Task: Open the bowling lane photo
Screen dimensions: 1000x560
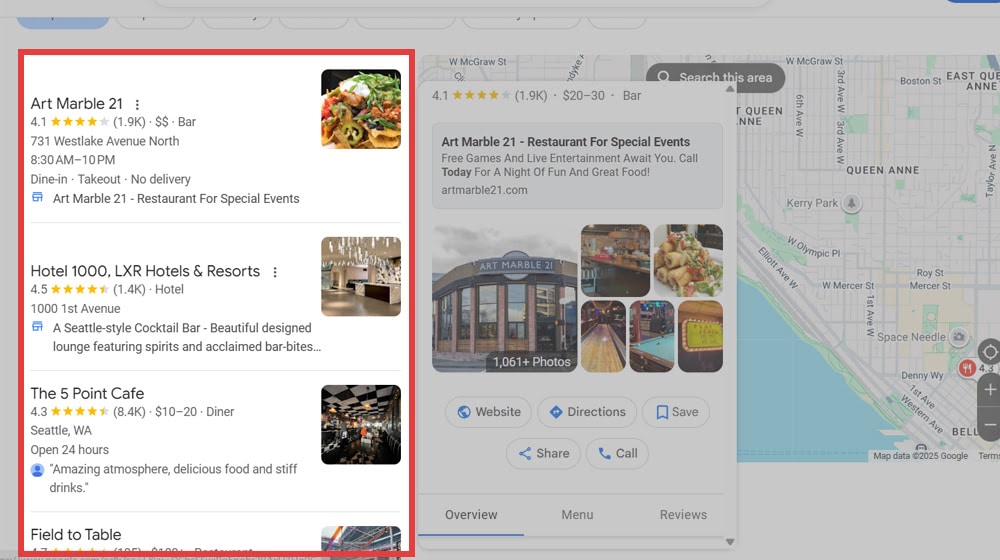Action: (603, 337)
